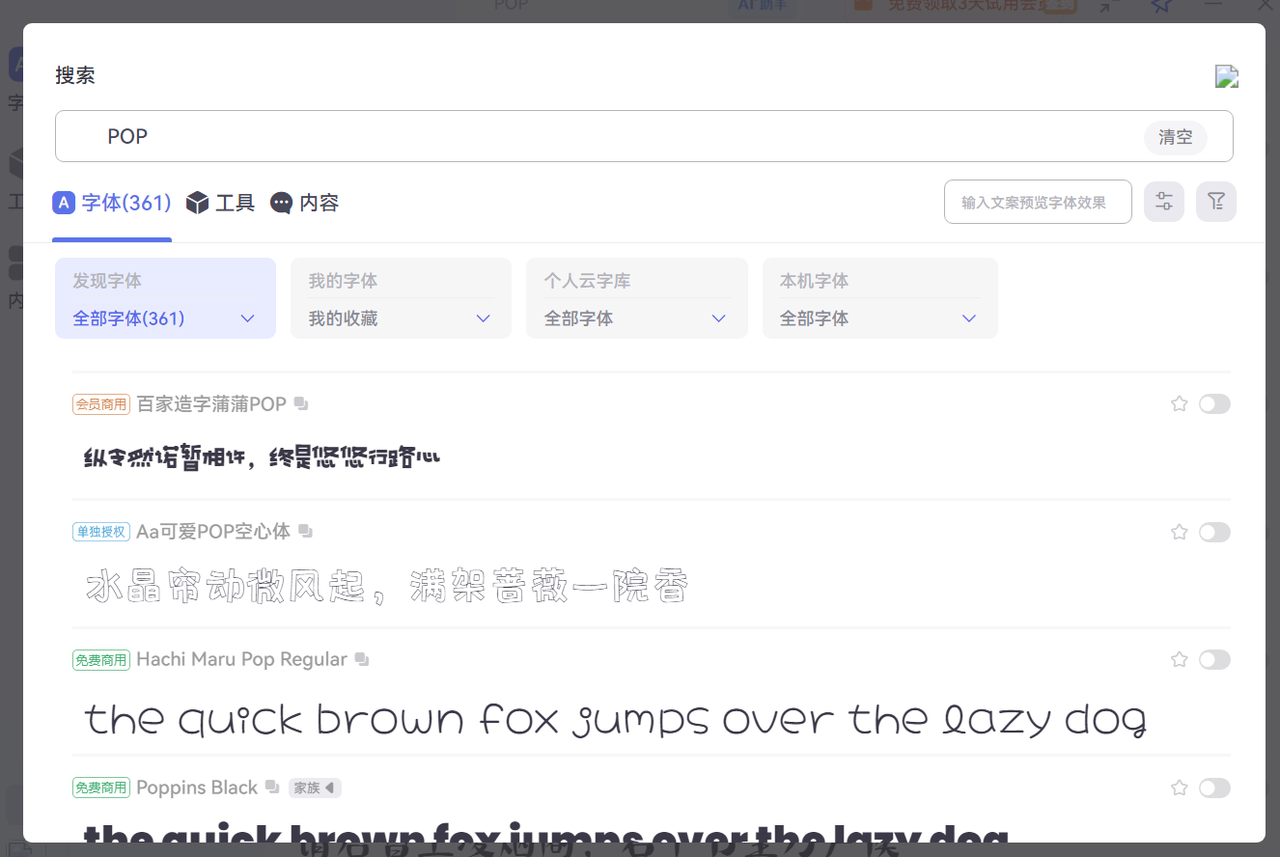Viewport: 1280px width, 857px height.
Task: Favorite the 百家造字蒲蒲POP font star
Action: click(x=1179, y=404)
